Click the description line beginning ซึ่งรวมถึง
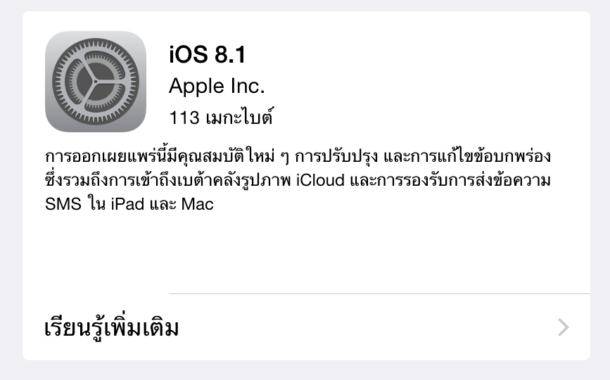 pos(298,180)
